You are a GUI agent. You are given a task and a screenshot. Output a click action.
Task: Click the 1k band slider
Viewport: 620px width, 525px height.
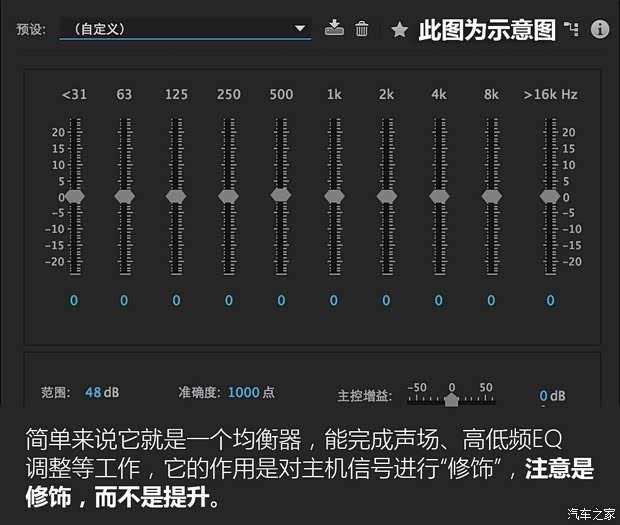[x=334, y=196]
